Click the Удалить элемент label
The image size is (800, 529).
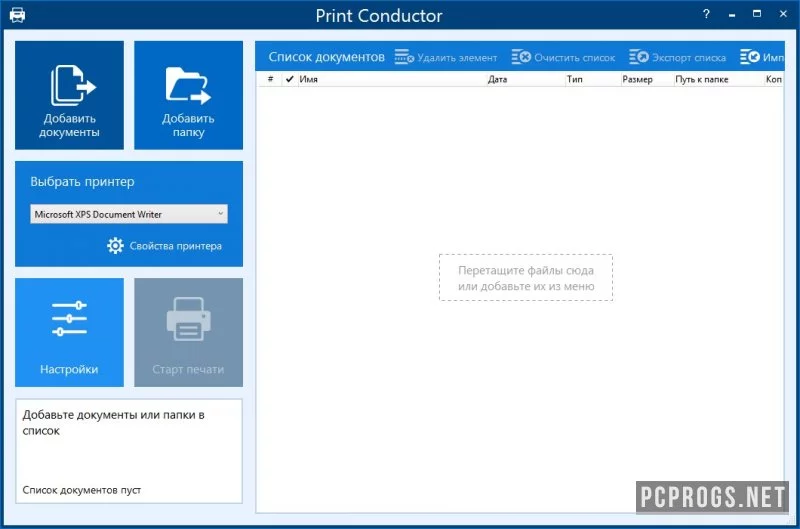tap(457, 58)
